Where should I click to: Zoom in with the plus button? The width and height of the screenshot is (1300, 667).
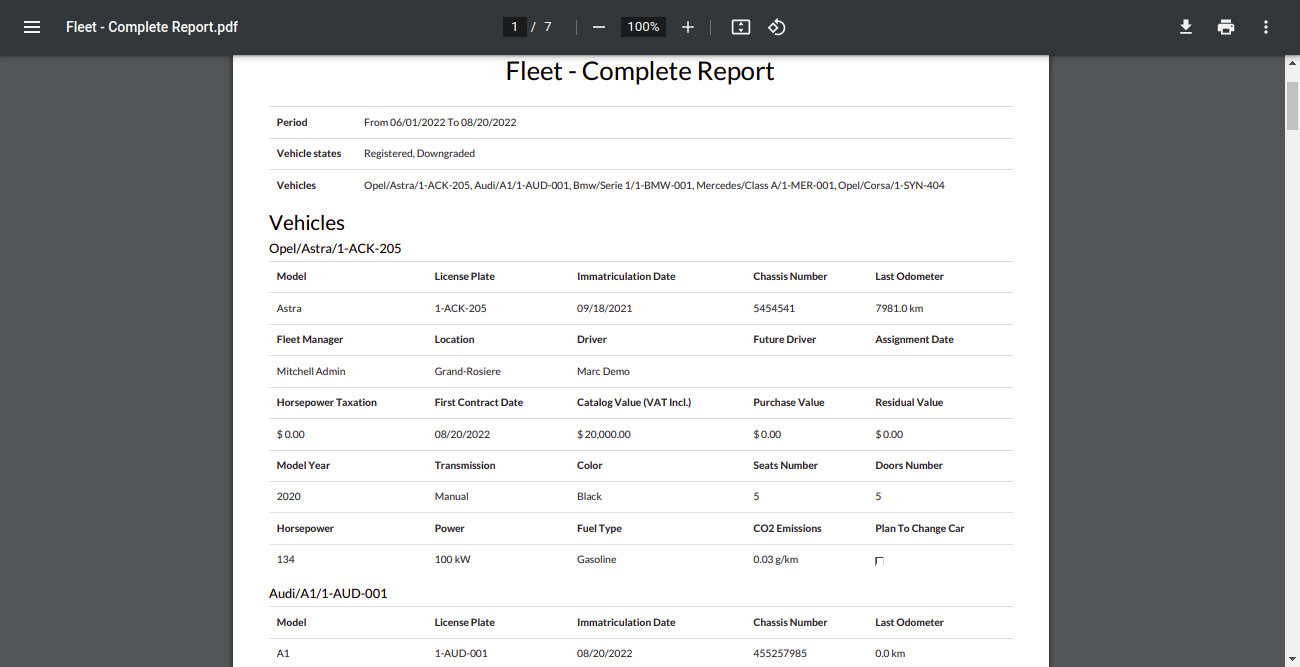coord(688,27)
